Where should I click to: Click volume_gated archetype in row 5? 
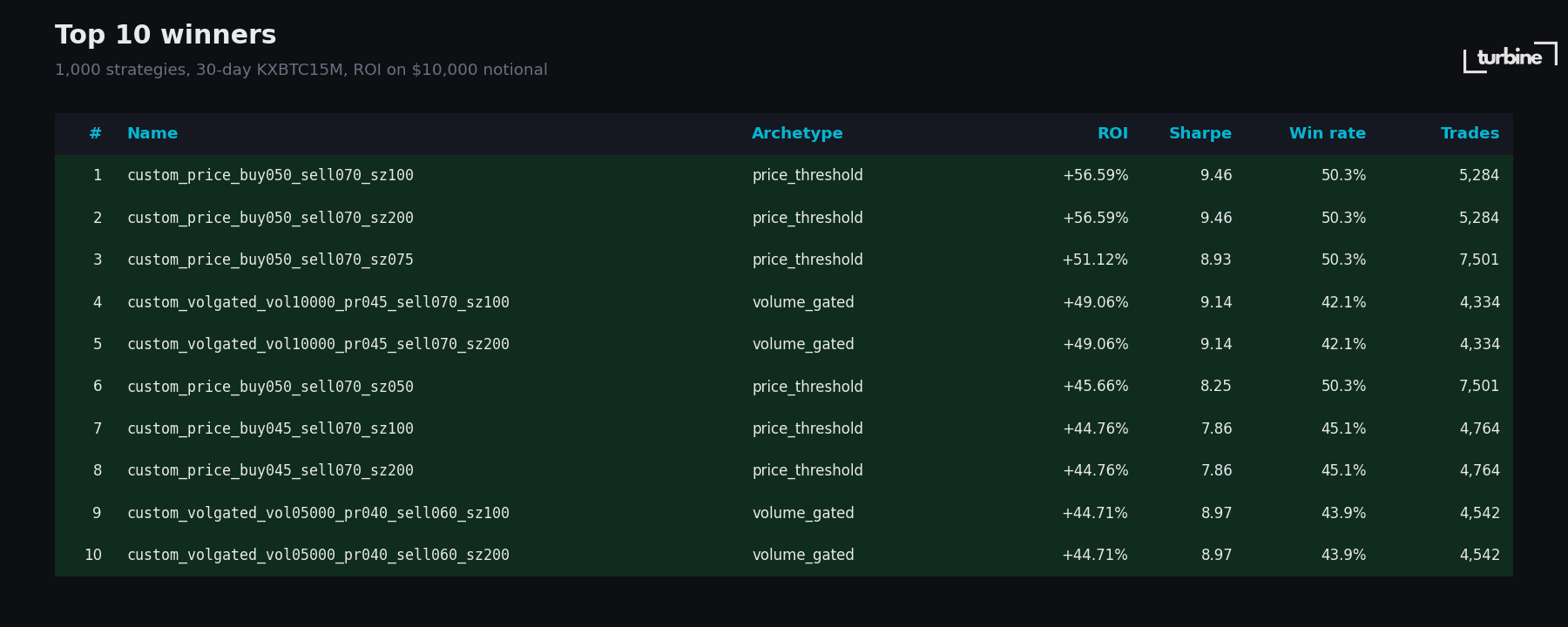tap(802, 345)
